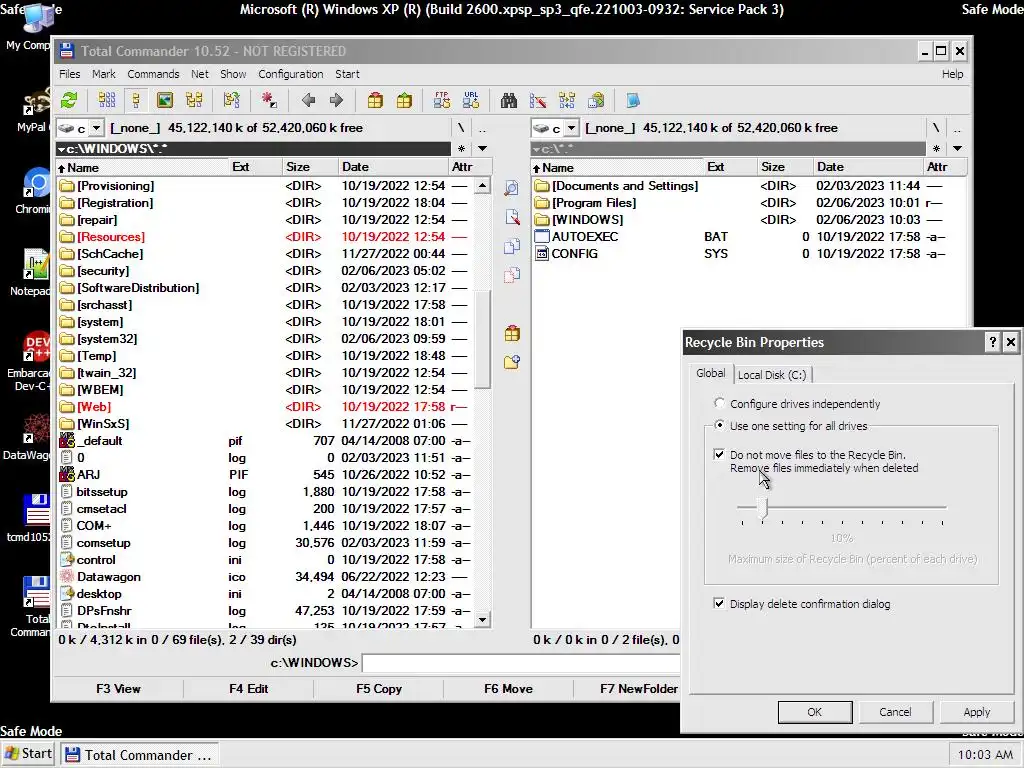The width and height of the screenshot is (1024, 768).
Task: Click the Windows Start button
Action: pyautogui.click(x=29, y=754)
